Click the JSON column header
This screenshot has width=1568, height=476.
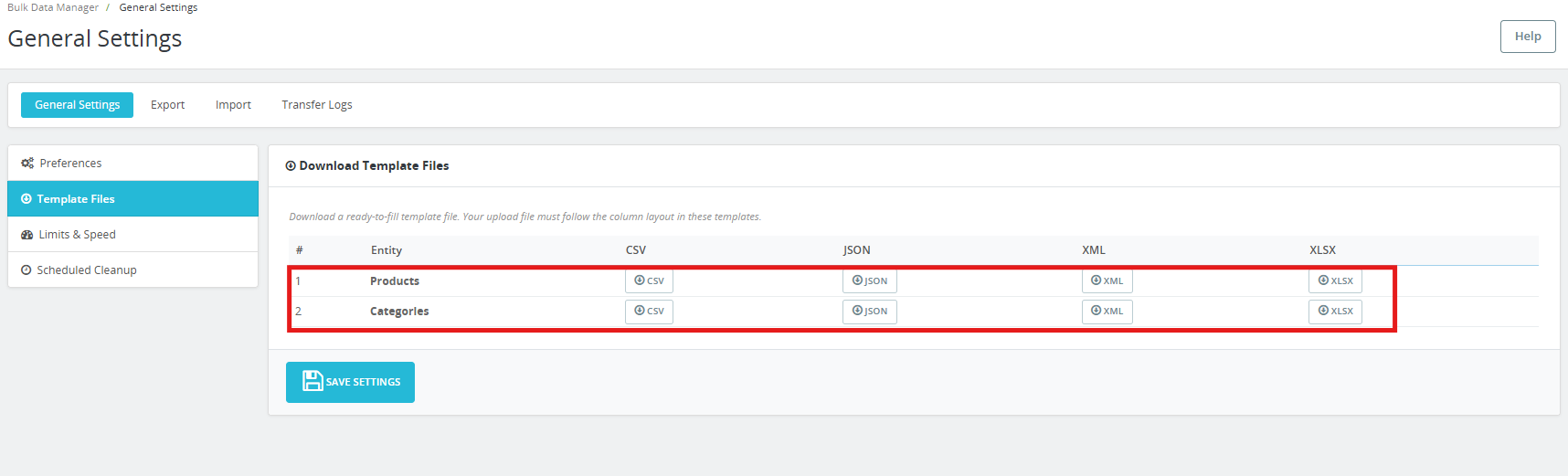click(x=857, y=250)
